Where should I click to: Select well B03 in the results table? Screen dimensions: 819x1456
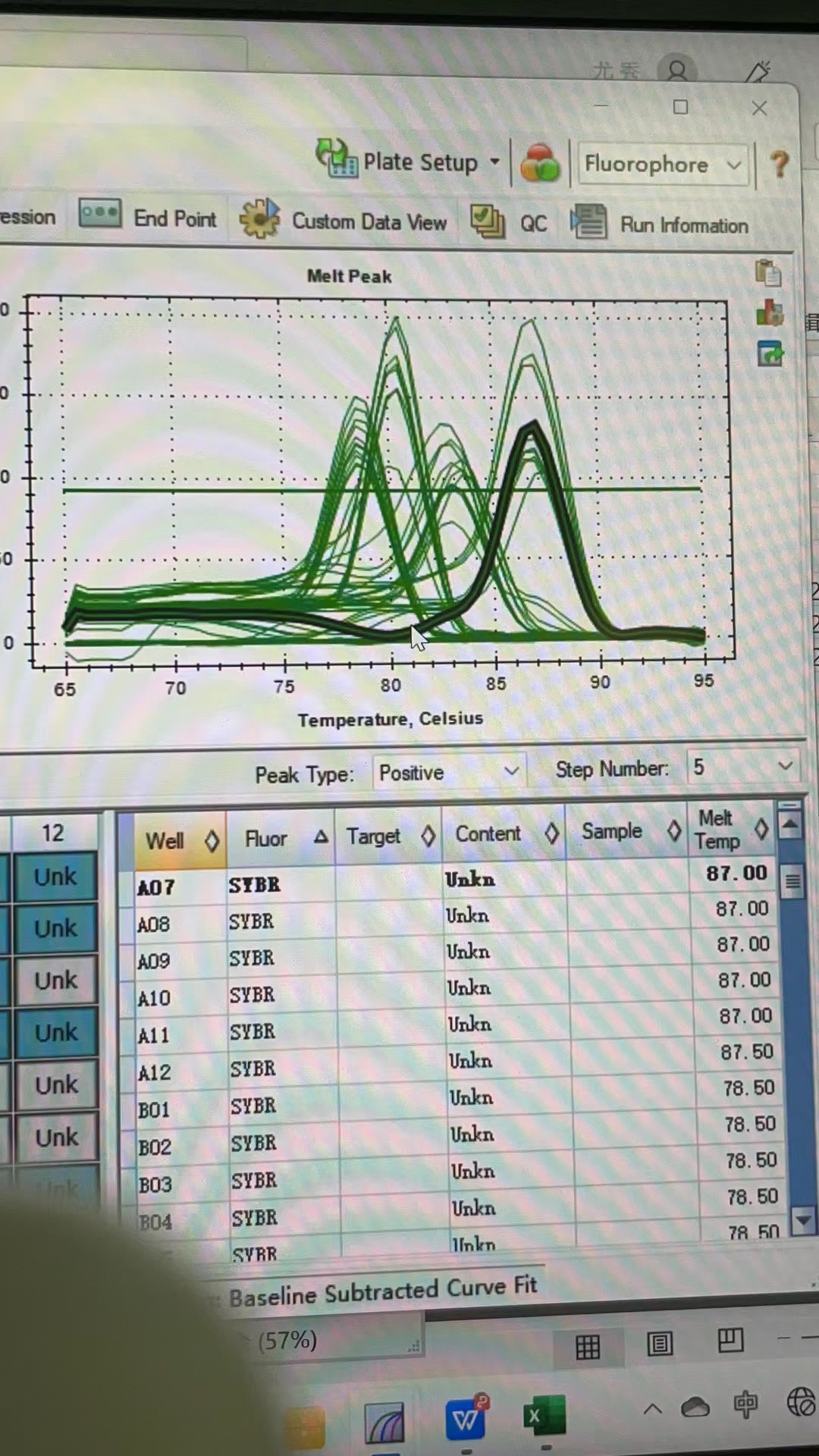pos(155,1185)
